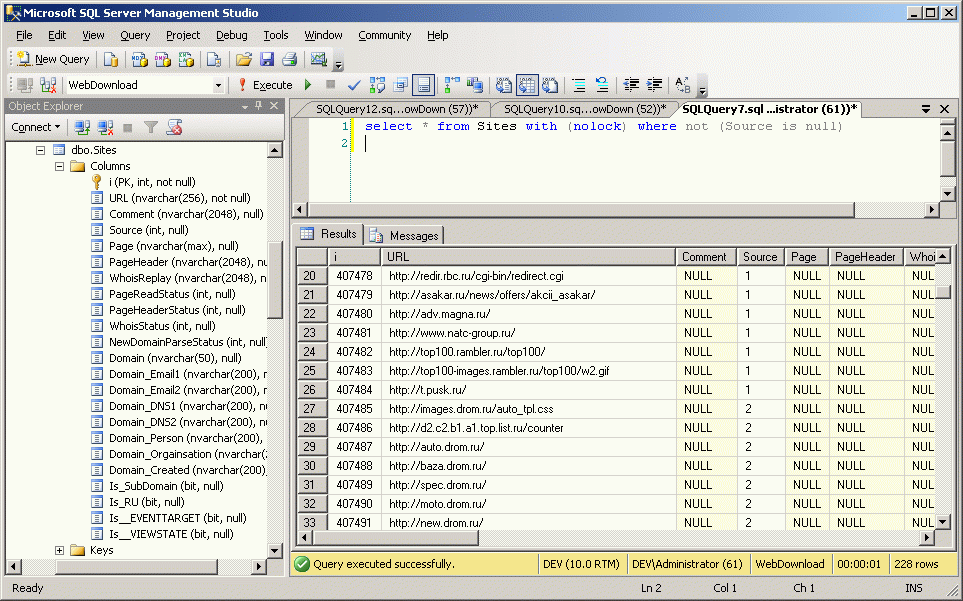
Task: Uncomment the selected lines icon
Action: pyautogui.click(x=602, y=85)
